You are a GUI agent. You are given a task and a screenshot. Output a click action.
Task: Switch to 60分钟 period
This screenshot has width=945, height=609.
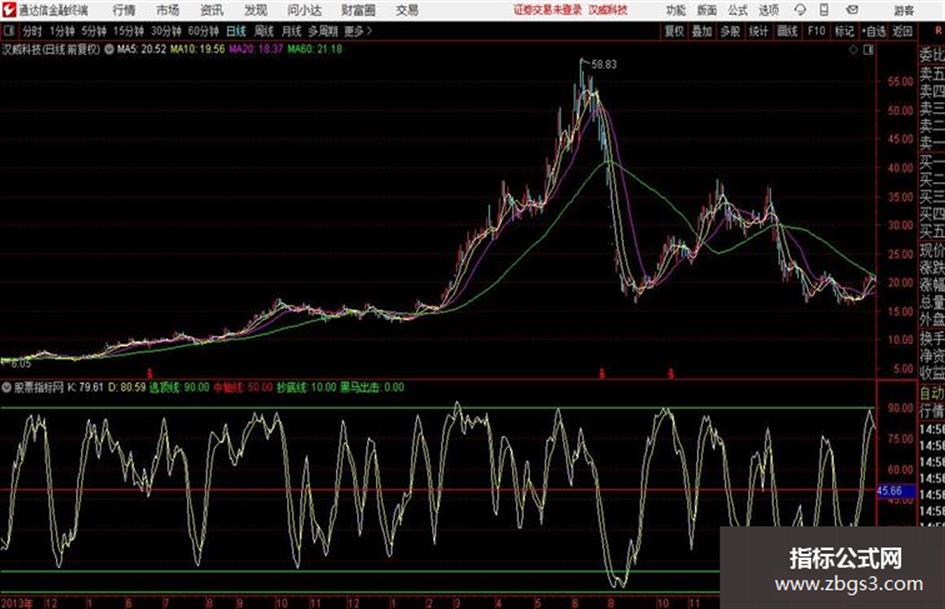click(x=204, y=31)
